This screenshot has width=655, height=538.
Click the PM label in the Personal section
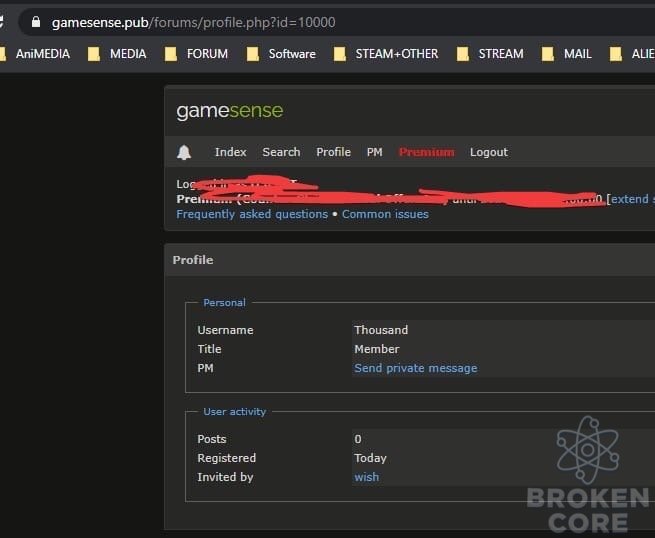(205, 368)
